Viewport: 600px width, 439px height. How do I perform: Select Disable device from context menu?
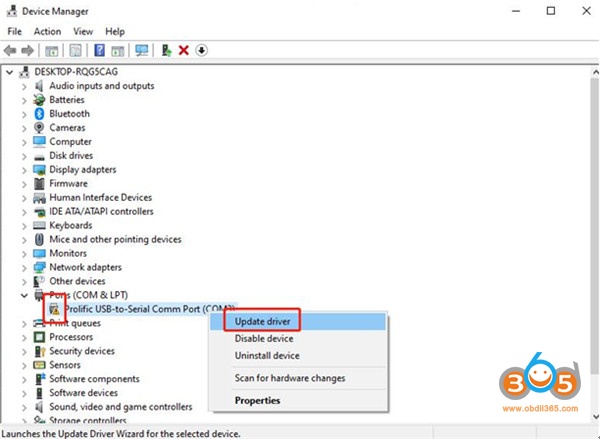coord(265,339)
